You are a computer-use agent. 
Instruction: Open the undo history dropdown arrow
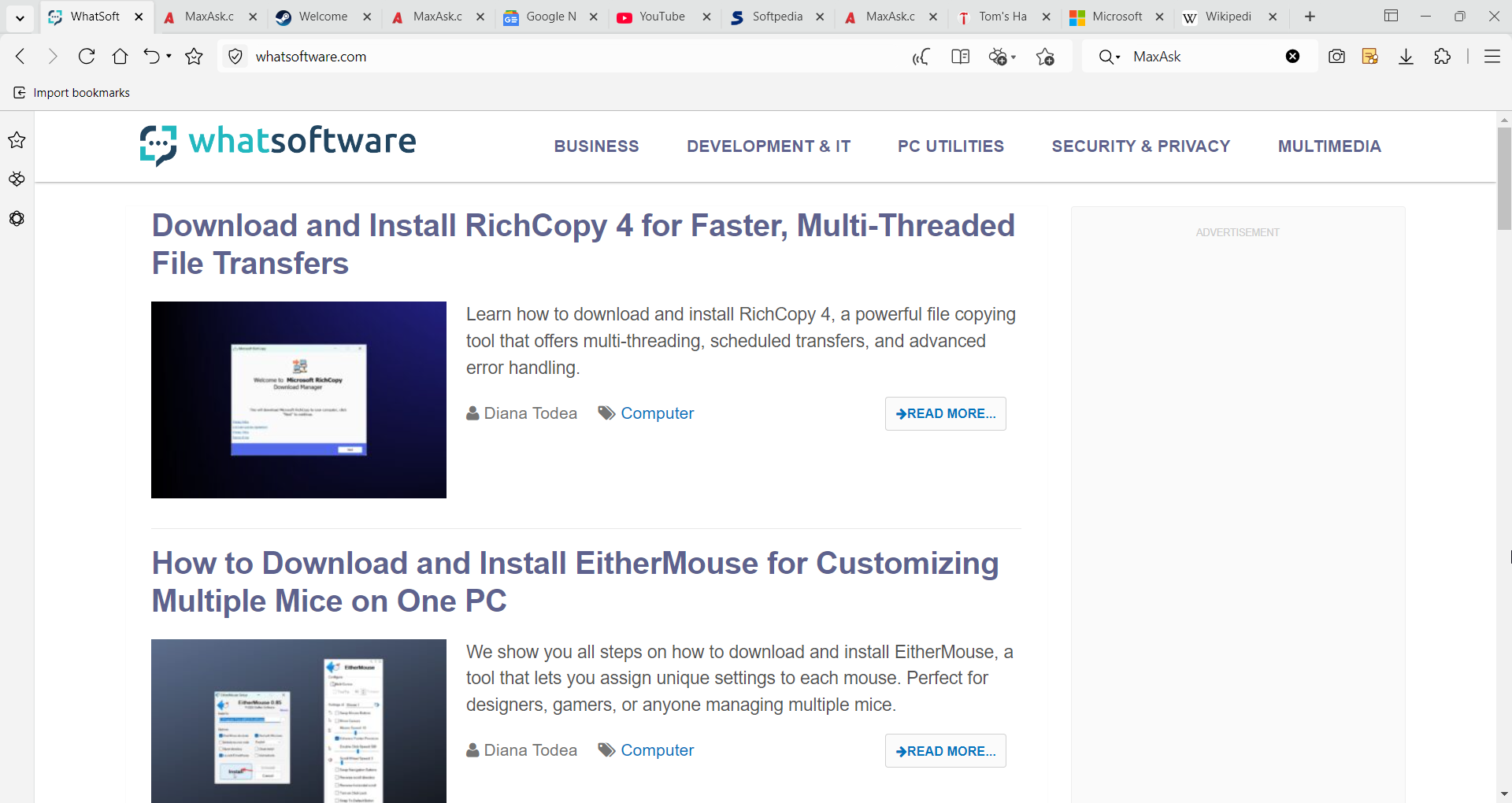coord(168,56)
